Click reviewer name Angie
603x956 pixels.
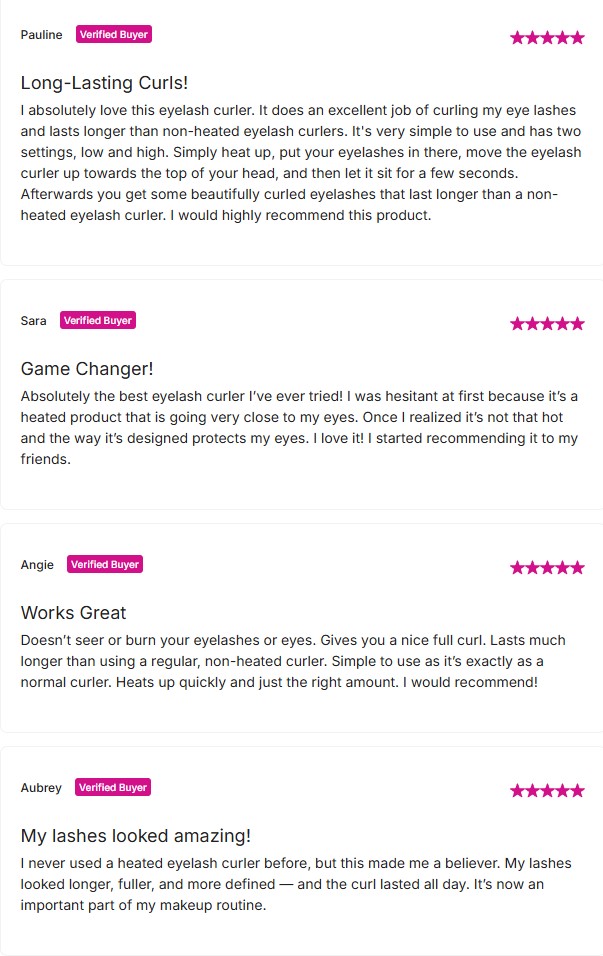(x=37, y=565)
